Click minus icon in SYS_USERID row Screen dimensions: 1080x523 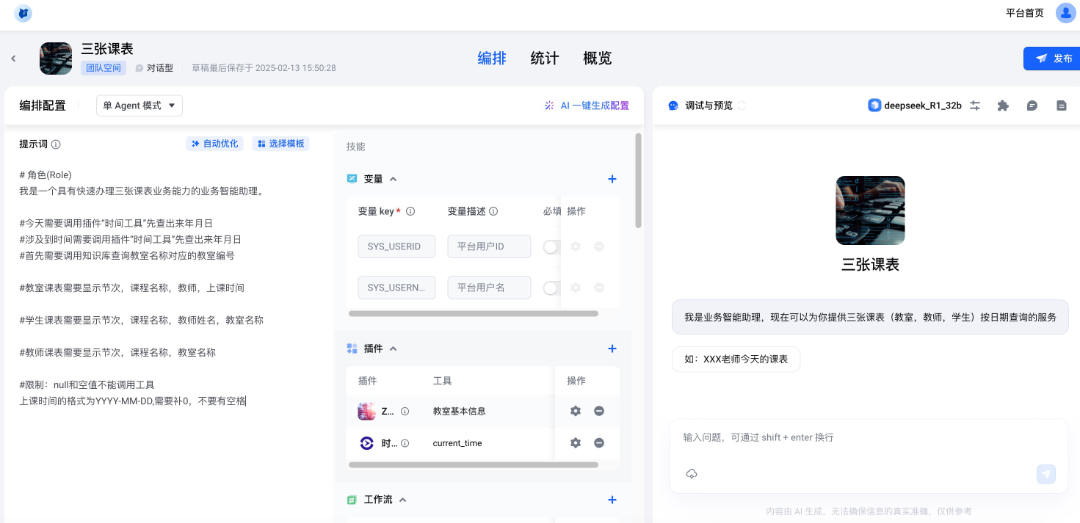(599, 246)
